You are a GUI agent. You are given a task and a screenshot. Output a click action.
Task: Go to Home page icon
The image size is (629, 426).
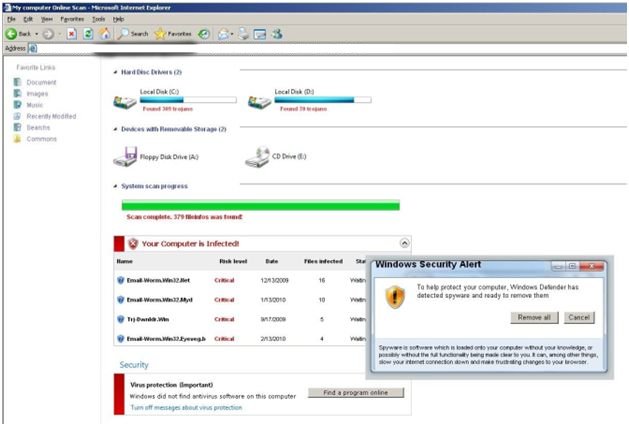coord(104,33)
